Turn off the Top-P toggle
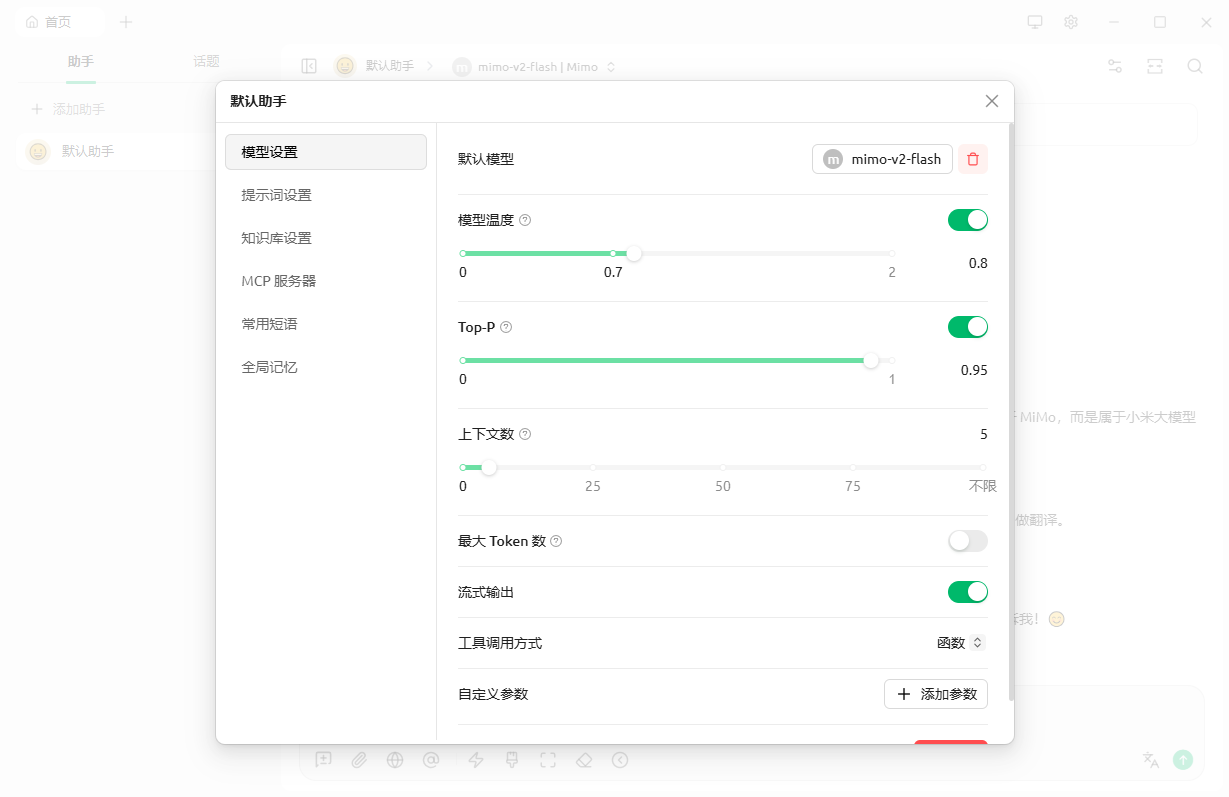 coord(967,327)
